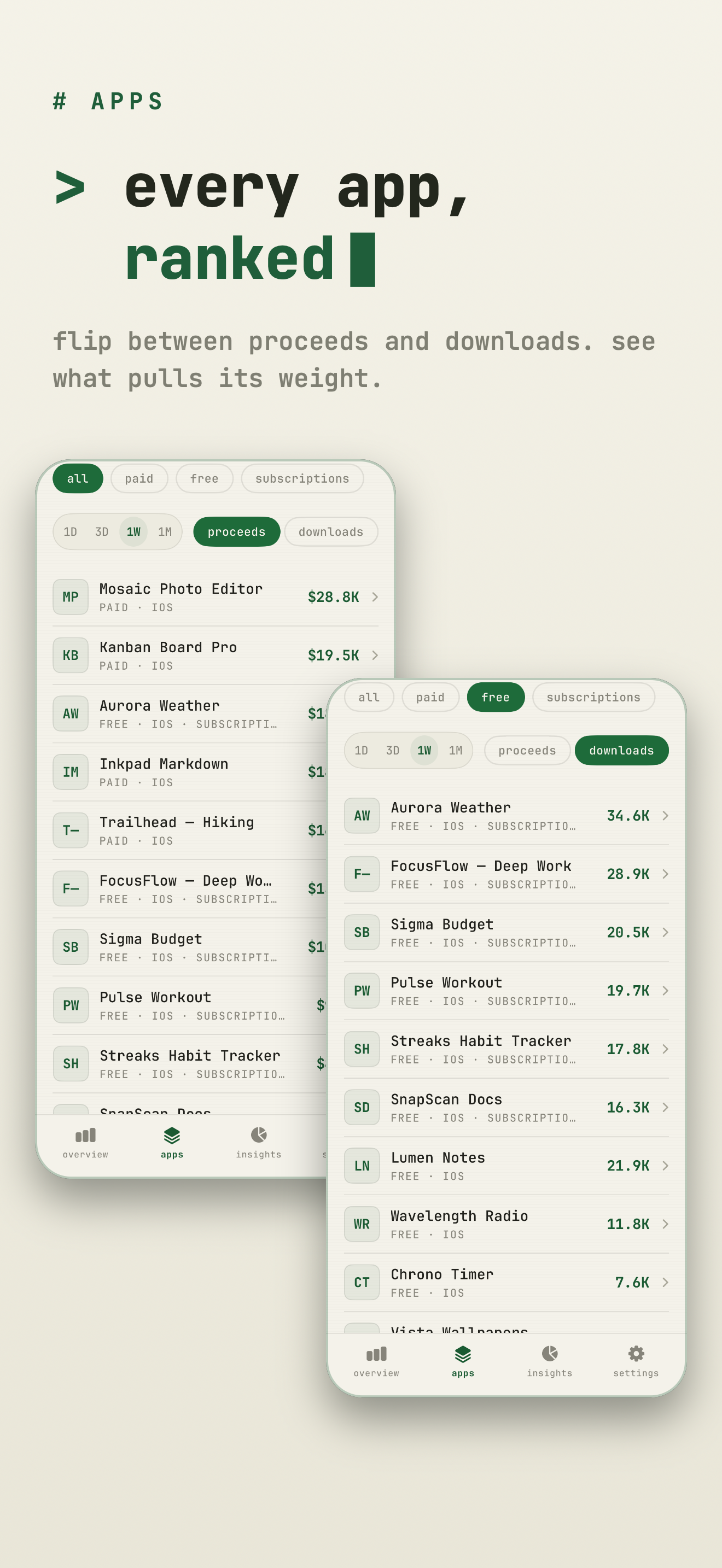The height and width of the screenshot is (1568, 722).
Task: Expand Kanban Board Pro row chevron
Action: tap(375, 656)
